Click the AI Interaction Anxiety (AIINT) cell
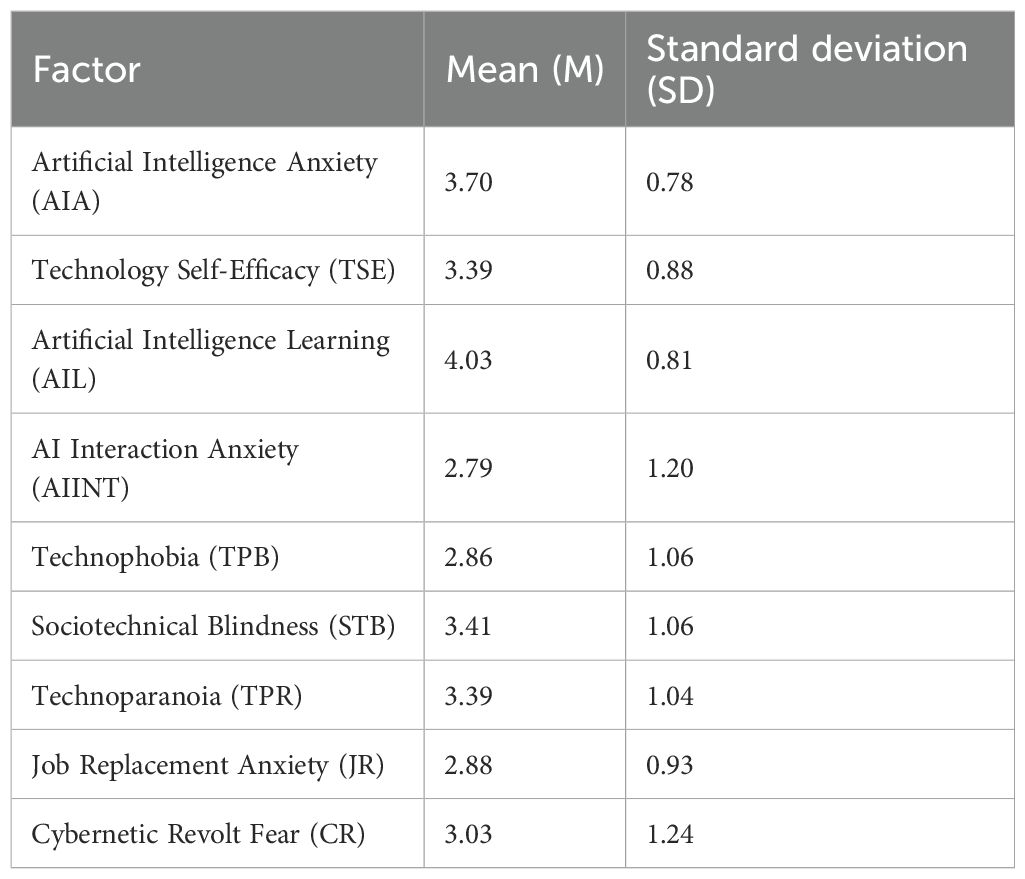This screenshot has height=879, width=1025. [165, 468]
